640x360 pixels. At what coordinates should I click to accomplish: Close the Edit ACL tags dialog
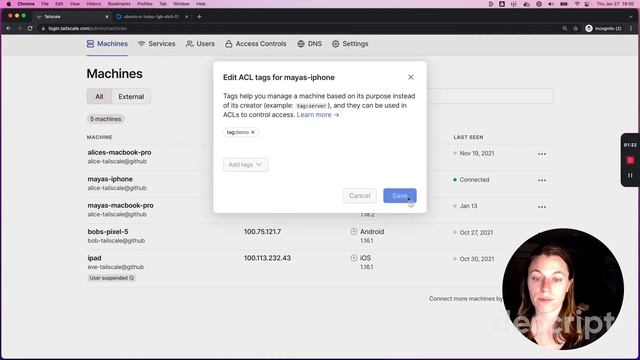pos(411,77)
